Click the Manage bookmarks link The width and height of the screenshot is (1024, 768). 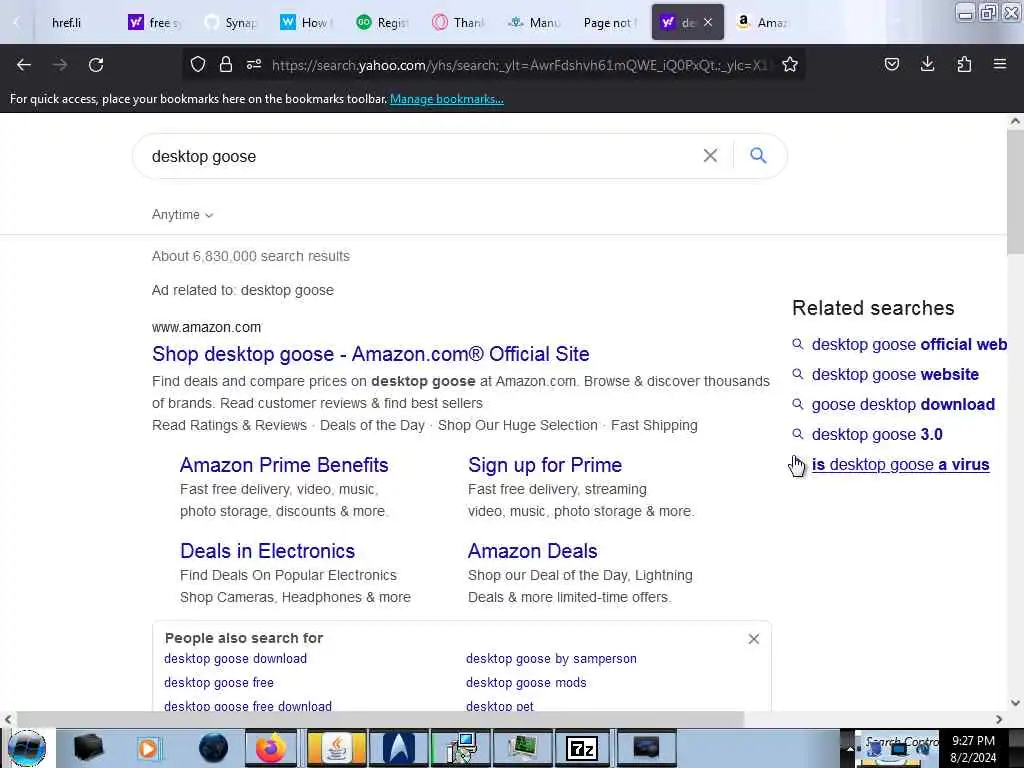(x=447, y=99)
